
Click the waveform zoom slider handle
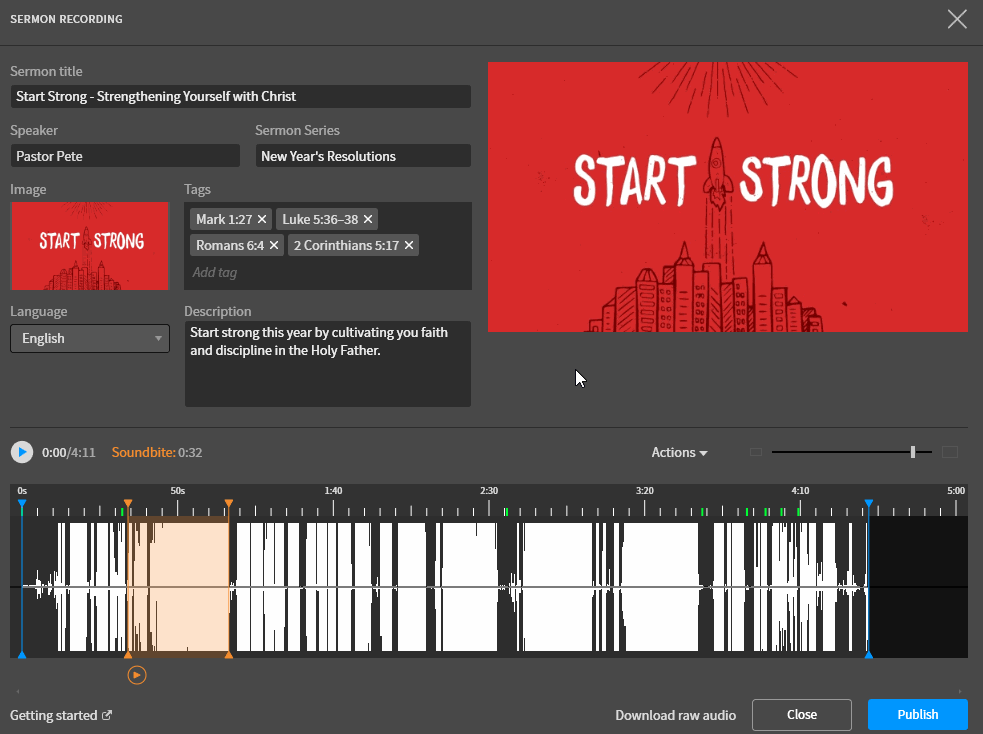pyautogui.click(x=913, y=452)
